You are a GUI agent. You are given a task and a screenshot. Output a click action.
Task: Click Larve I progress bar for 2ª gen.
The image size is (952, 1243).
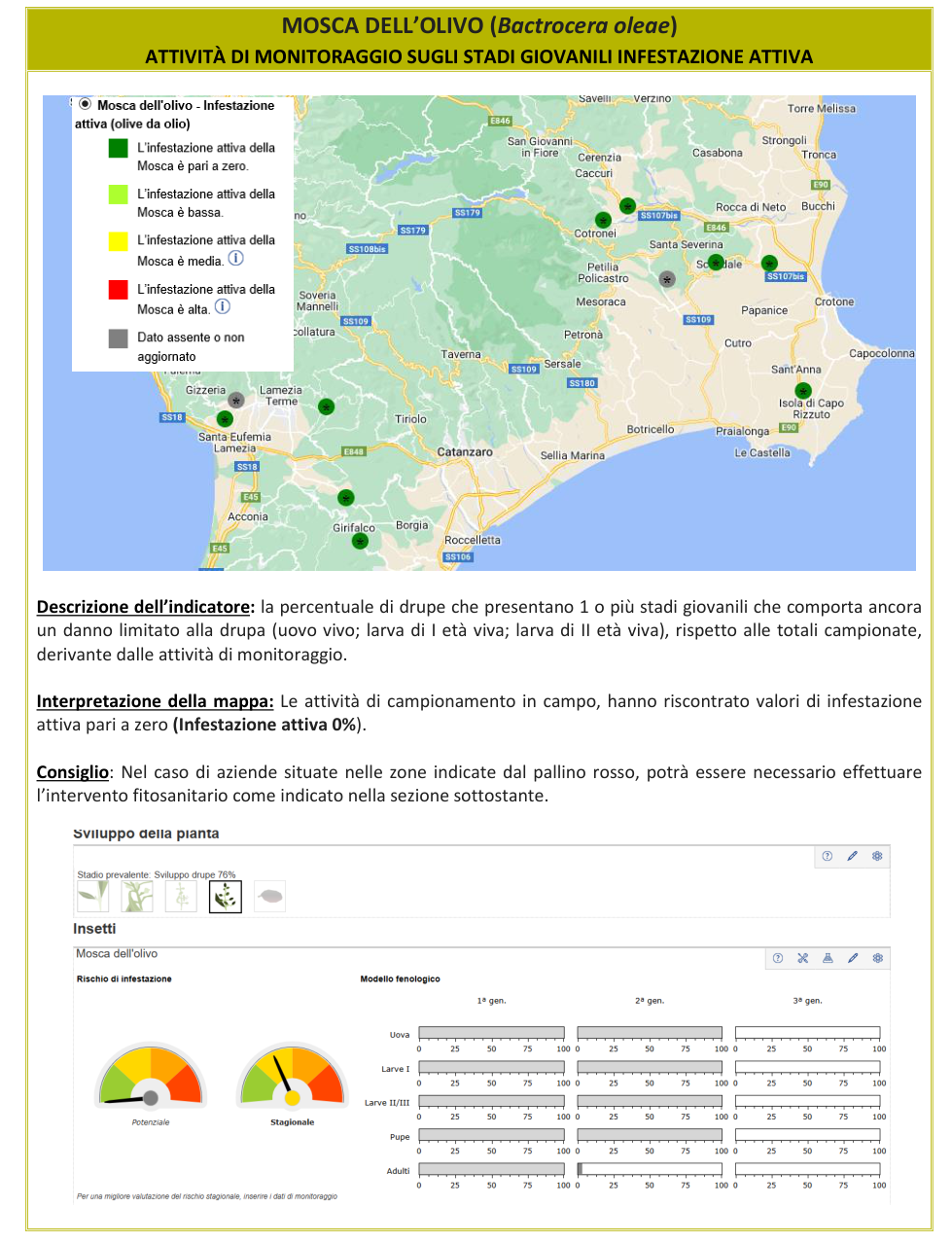click(650, 1067)
